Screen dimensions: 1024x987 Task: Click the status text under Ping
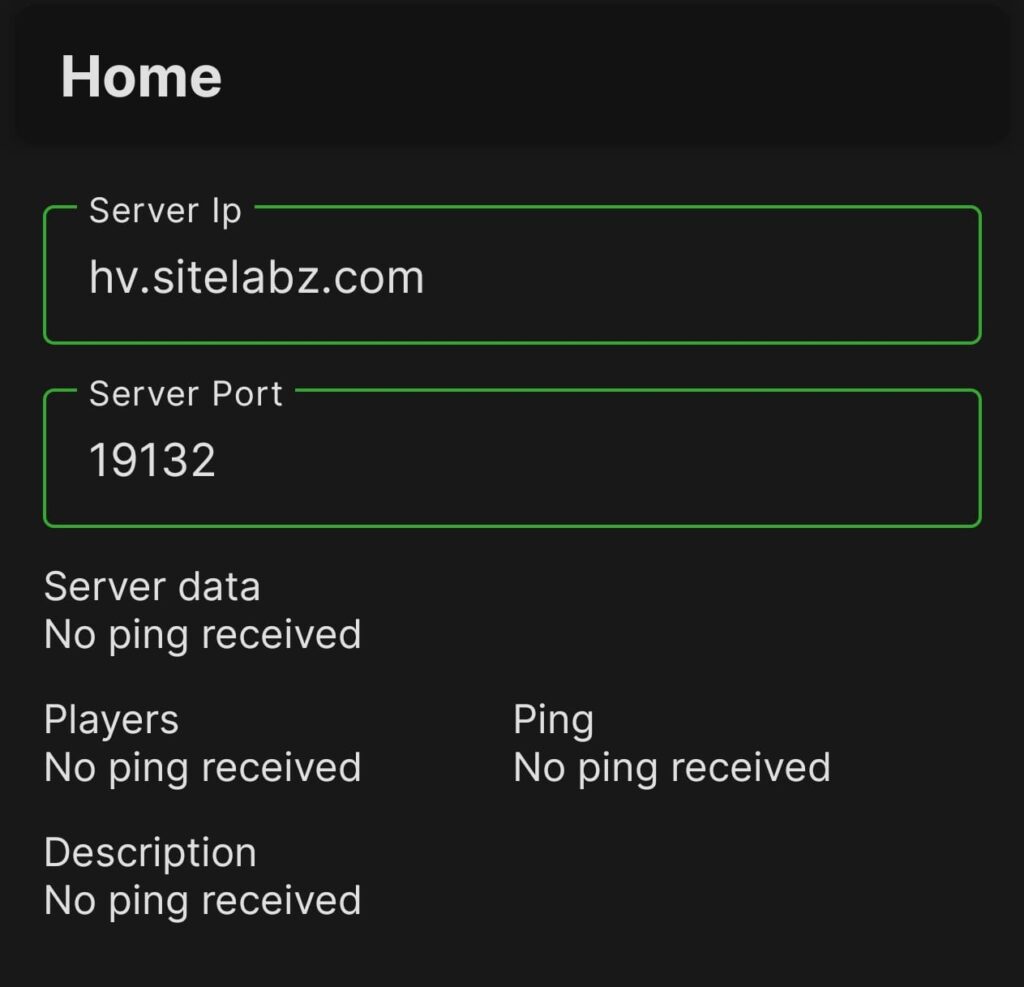(x=671, y=768)
